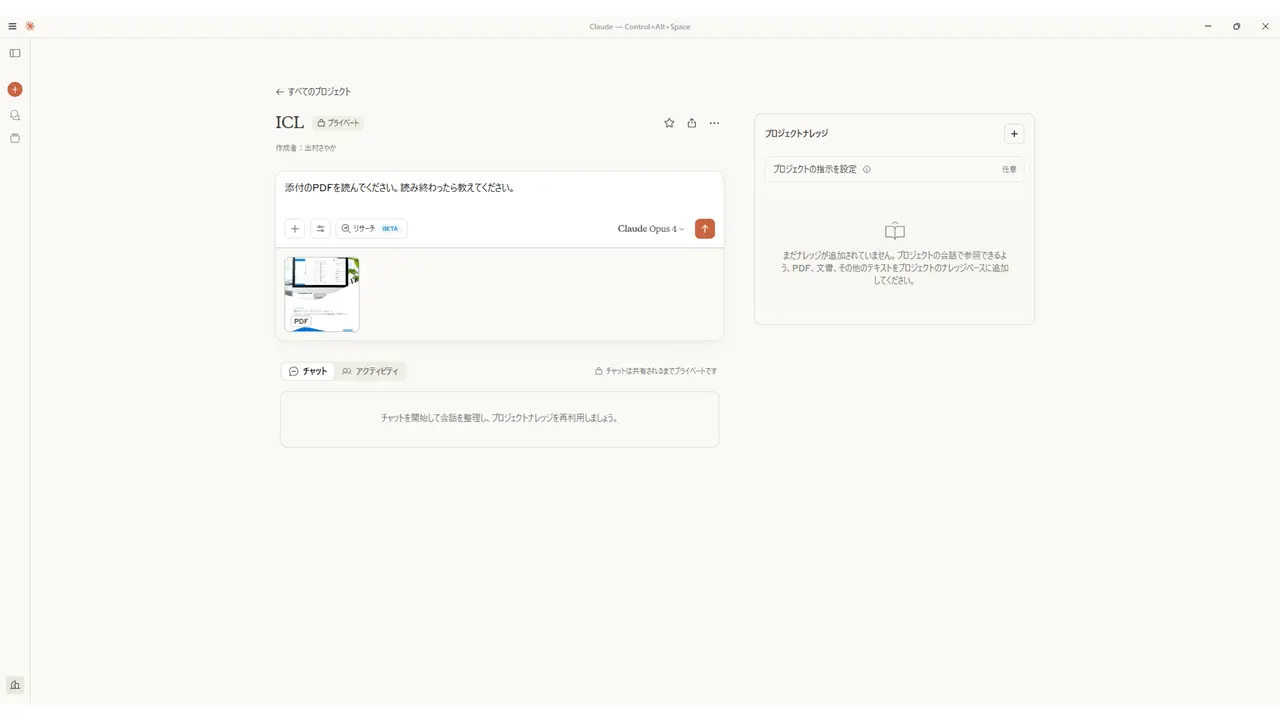Open the project's three-dot options menu
This screenshot has width=1280, height=720.
714,123
